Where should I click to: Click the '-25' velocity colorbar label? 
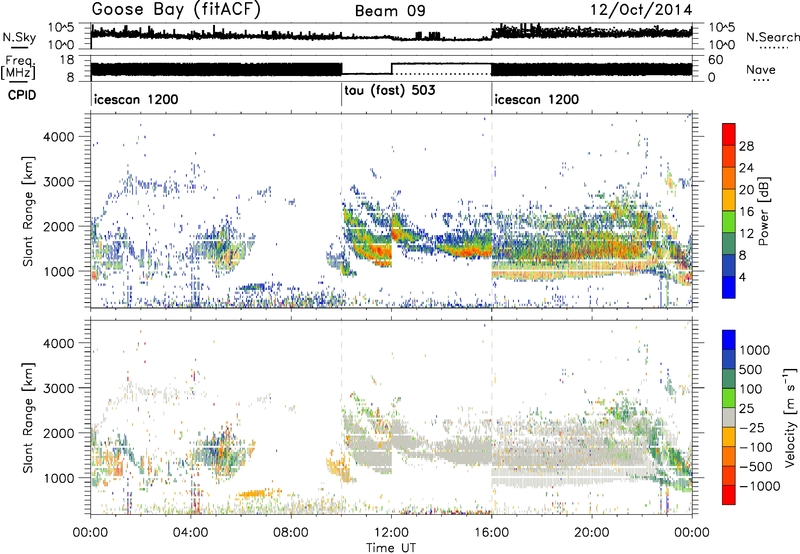750,428
